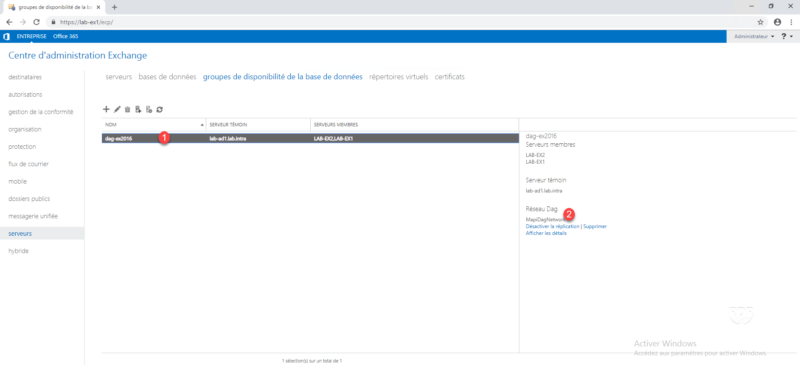Open autorisations in the left menu
The height and width of the screenshot is (365, 800).
pyautogui.click(x=26, y=94)
